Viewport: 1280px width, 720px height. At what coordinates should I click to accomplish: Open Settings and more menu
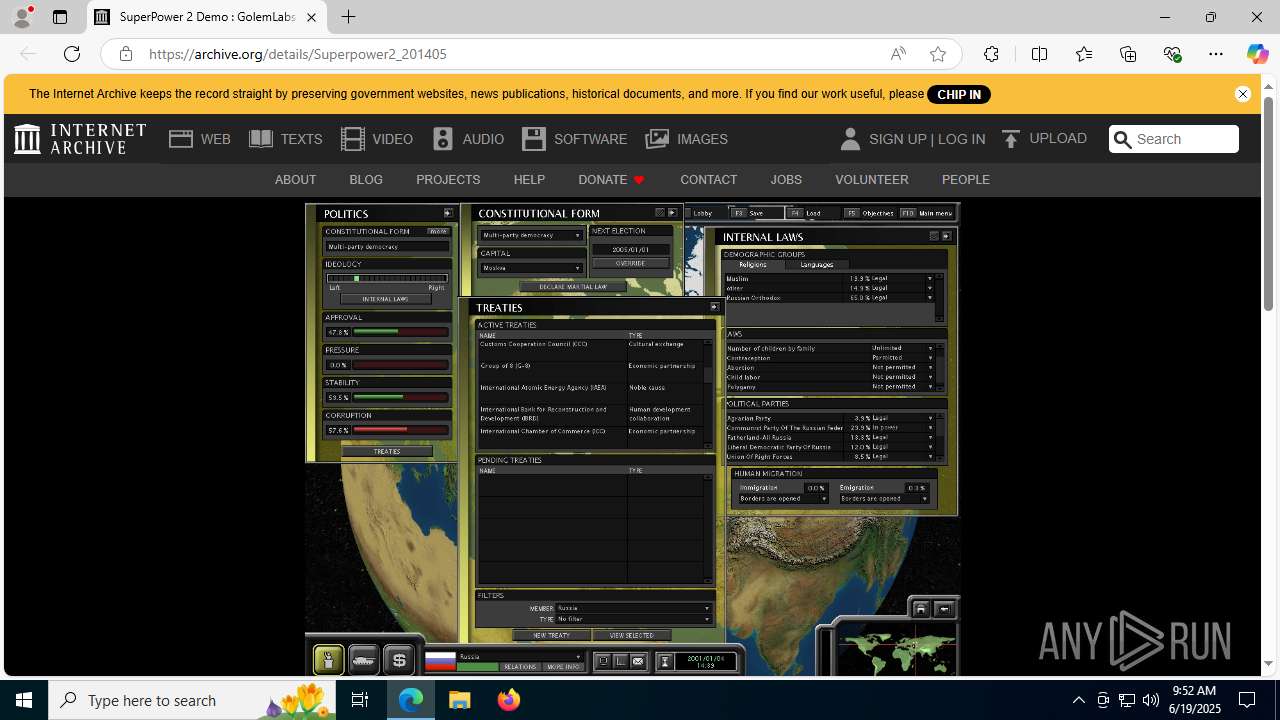[1216, 54]
